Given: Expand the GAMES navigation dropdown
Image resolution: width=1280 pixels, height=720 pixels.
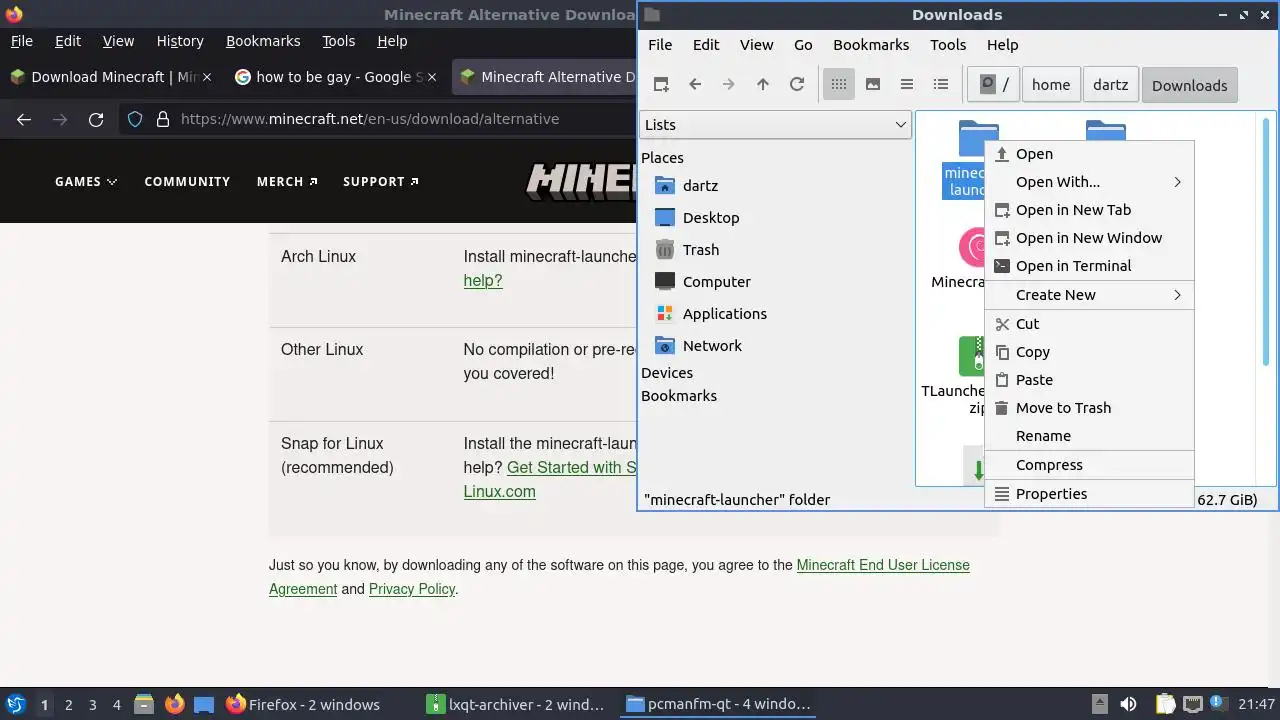Looking at the screenshot, I should pos(86,181).
